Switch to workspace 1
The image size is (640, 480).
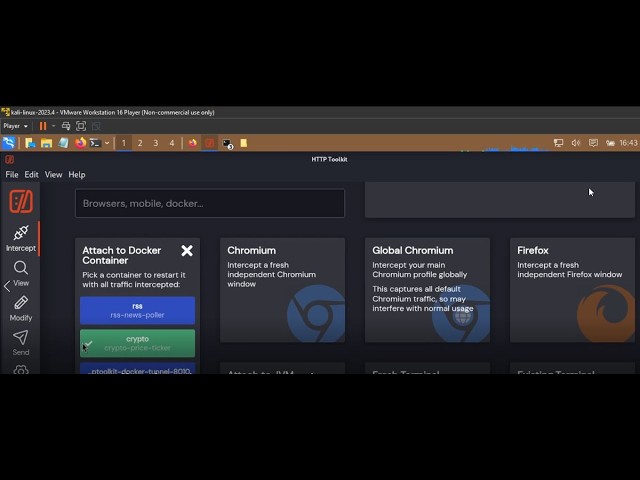(x=124, y=143)
